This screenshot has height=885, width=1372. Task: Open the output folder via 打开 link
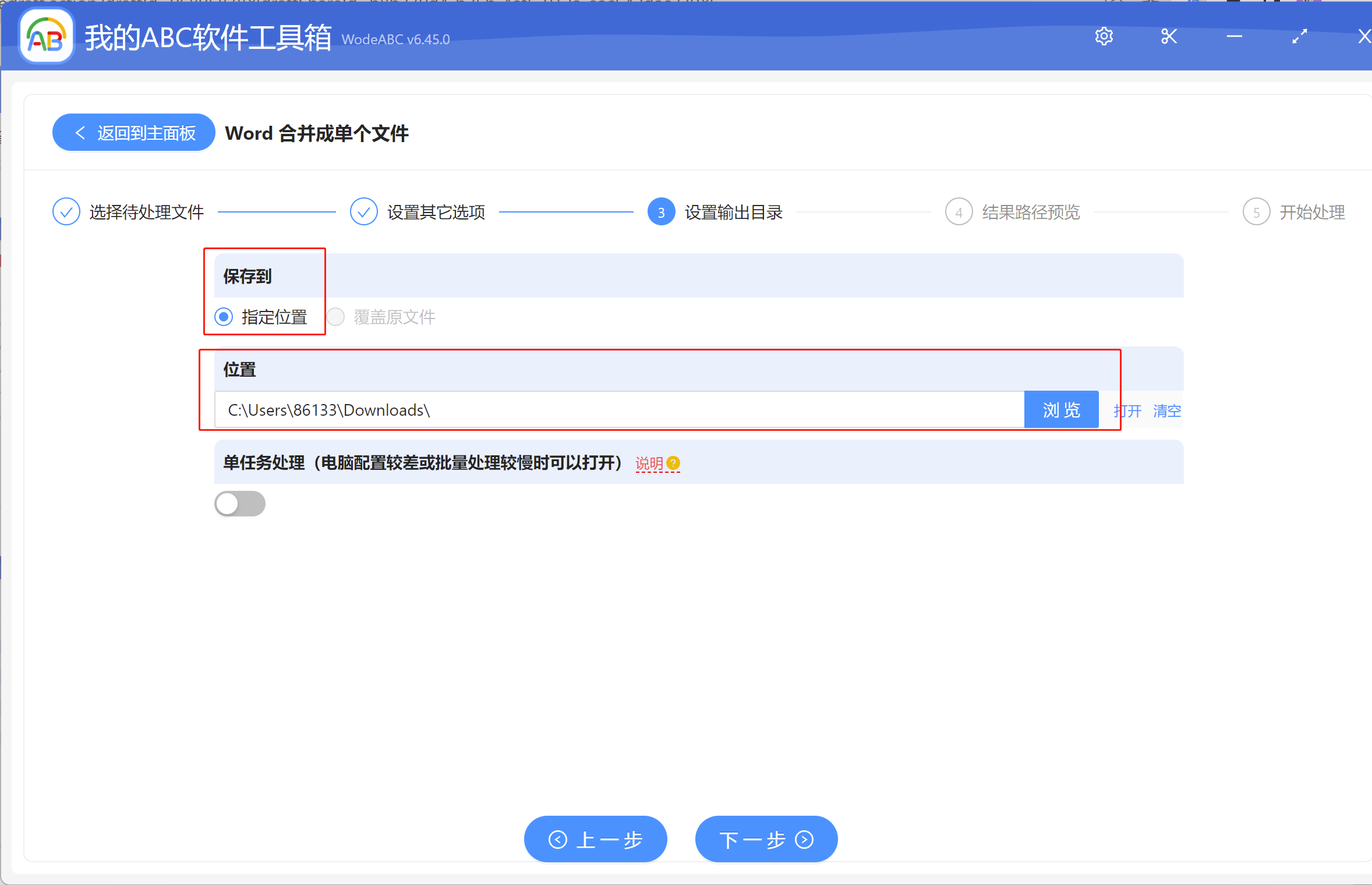pyautogui.click(x=1126, y=410)
